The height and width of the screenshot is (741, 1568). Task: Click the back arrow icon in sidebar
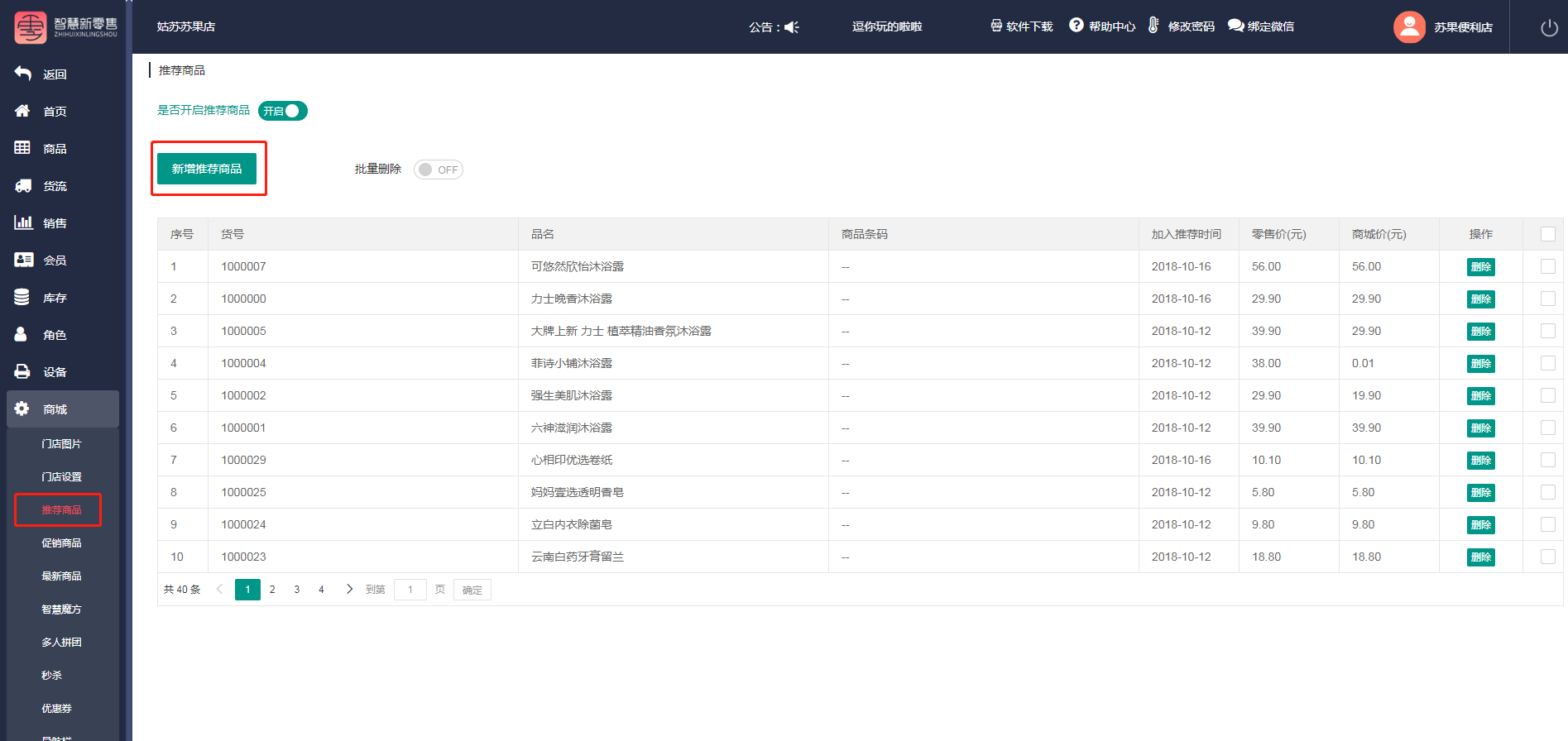click(23, 74)
